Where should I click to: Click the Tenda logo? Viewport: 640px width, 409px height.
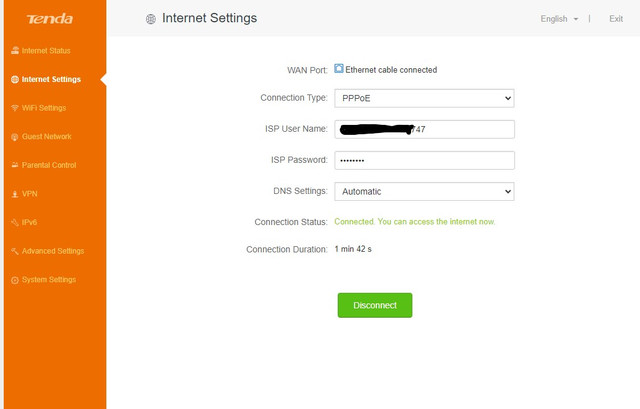coord(50,19)
